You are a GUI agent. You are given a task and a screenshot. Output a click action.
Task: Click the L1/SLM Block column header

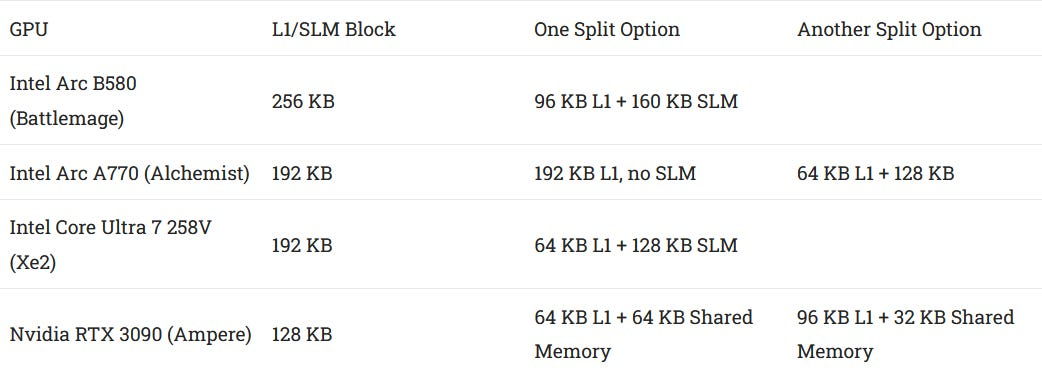pyautogui.click(x=334, y=30)
